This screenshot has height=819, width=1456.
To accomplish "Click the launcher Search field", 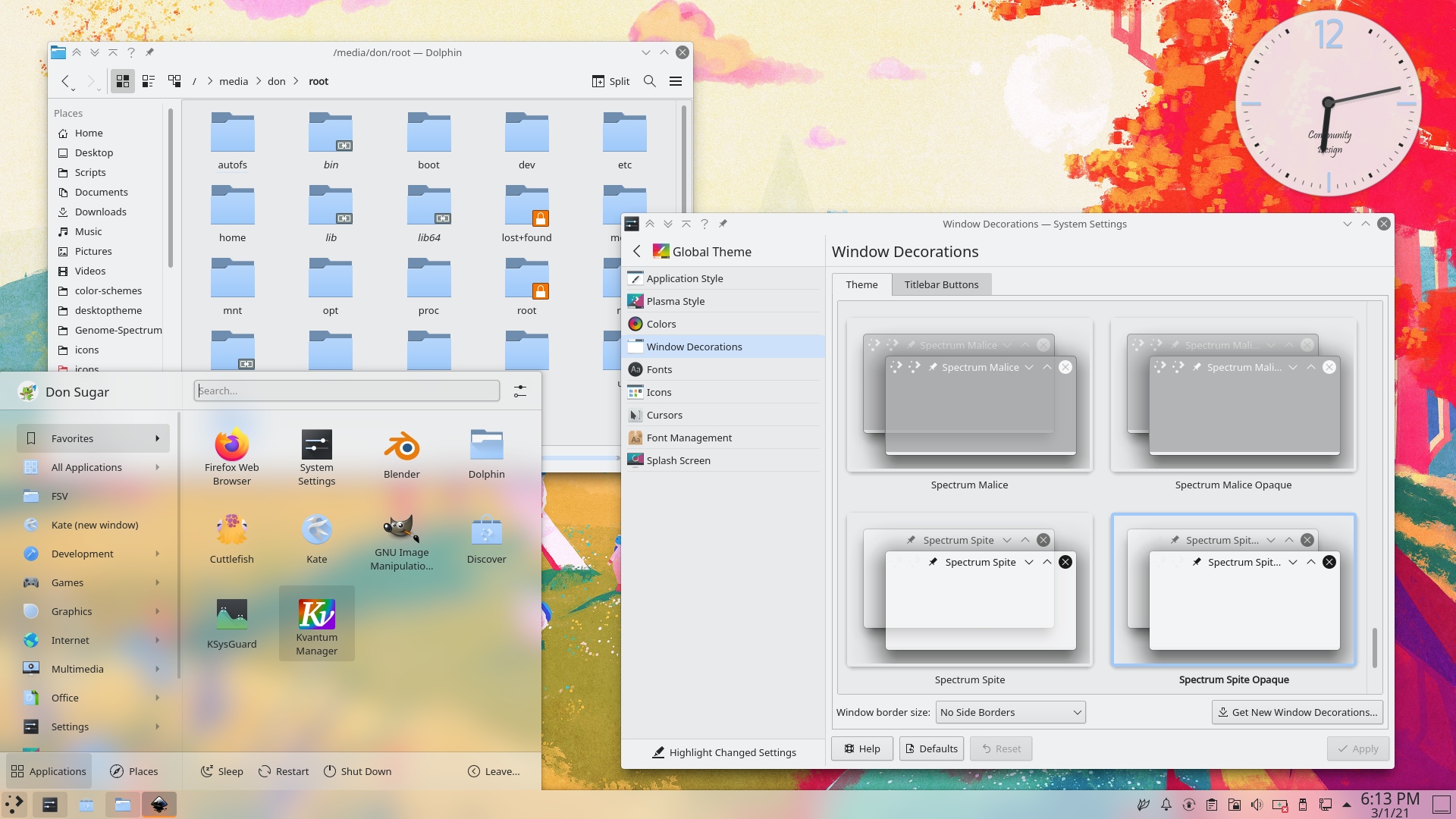I will click(x=347, y=391).
